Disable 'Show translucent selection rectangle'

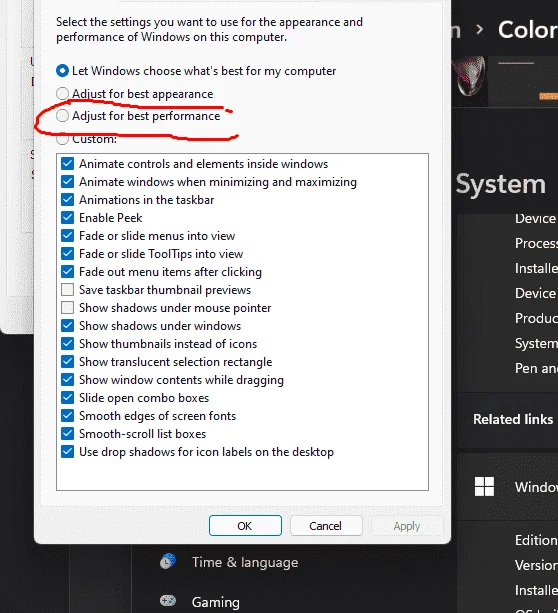[67, 362]
